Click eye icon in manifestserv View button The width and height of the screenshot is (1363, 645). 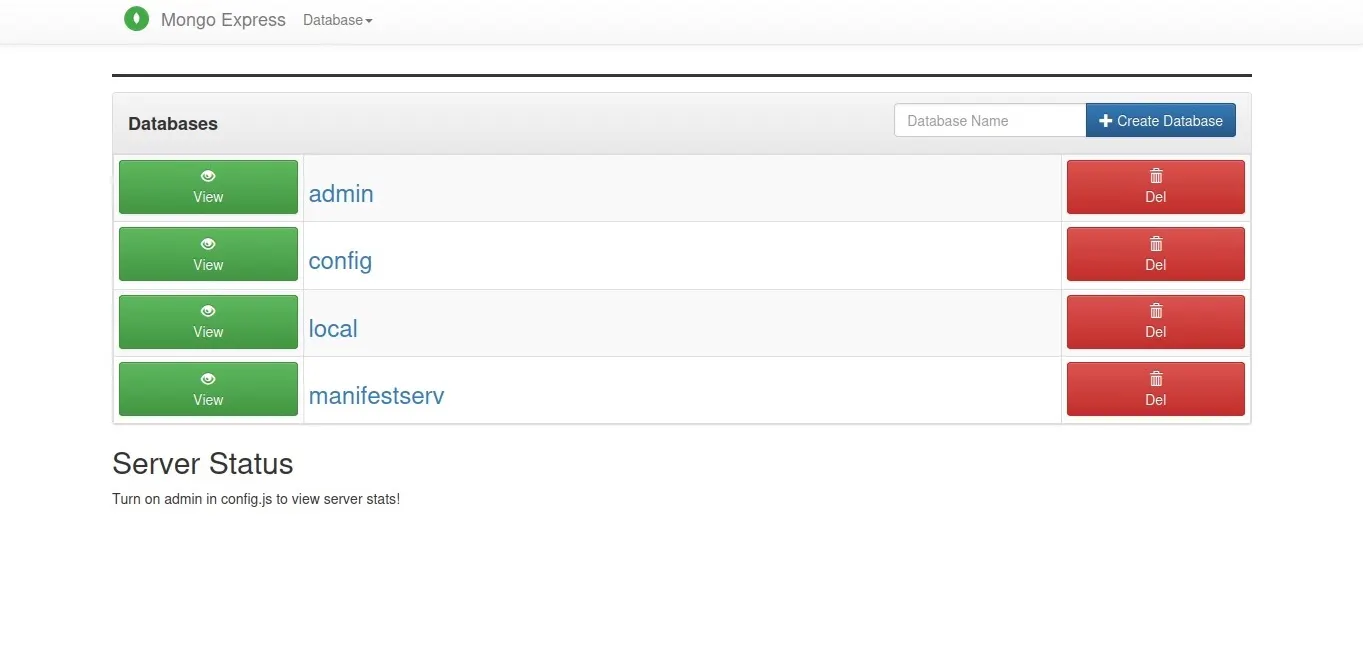point(208,379)
